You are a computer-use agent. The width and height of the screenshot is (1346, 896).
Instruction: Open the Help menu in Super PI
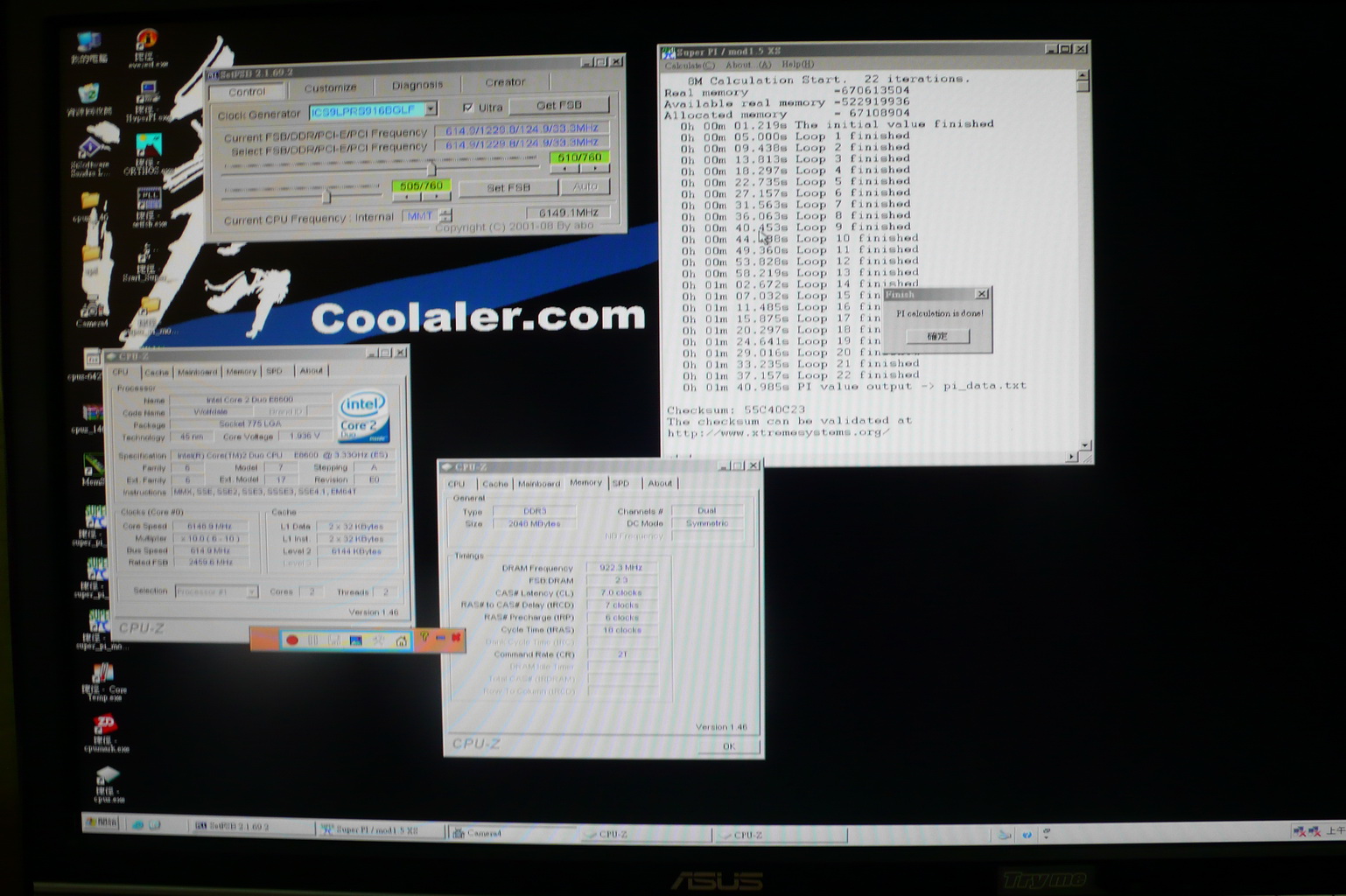point(797,64)
